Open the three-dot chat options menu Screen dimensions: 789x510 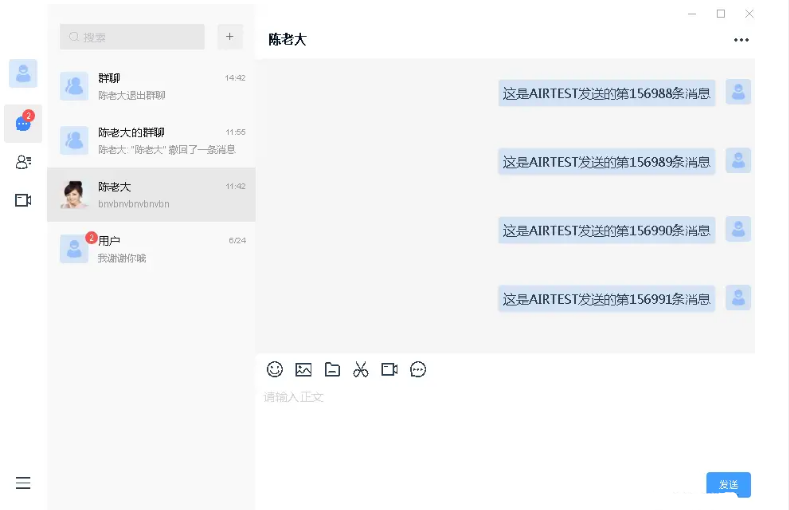741,40
